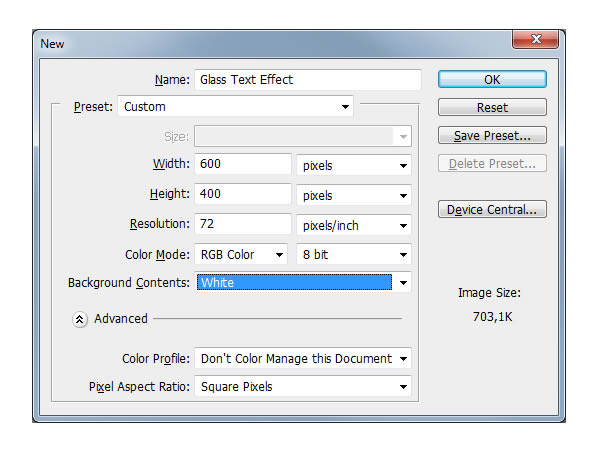Open the Height units dropdown
Screen dimensions: 600x450
(x=354, y=195)
